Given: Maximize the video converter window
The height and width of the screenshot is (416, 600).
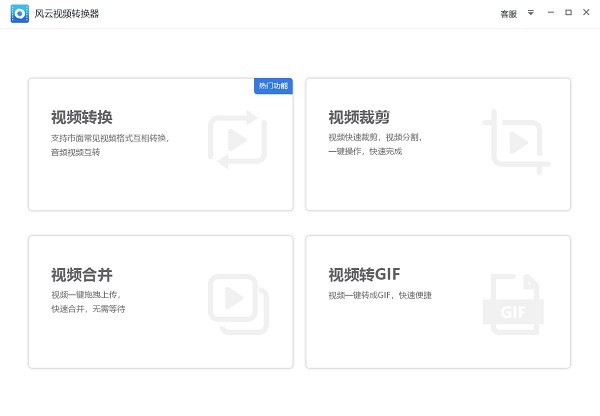Looking at the screenshot, I should coord(568,14).
